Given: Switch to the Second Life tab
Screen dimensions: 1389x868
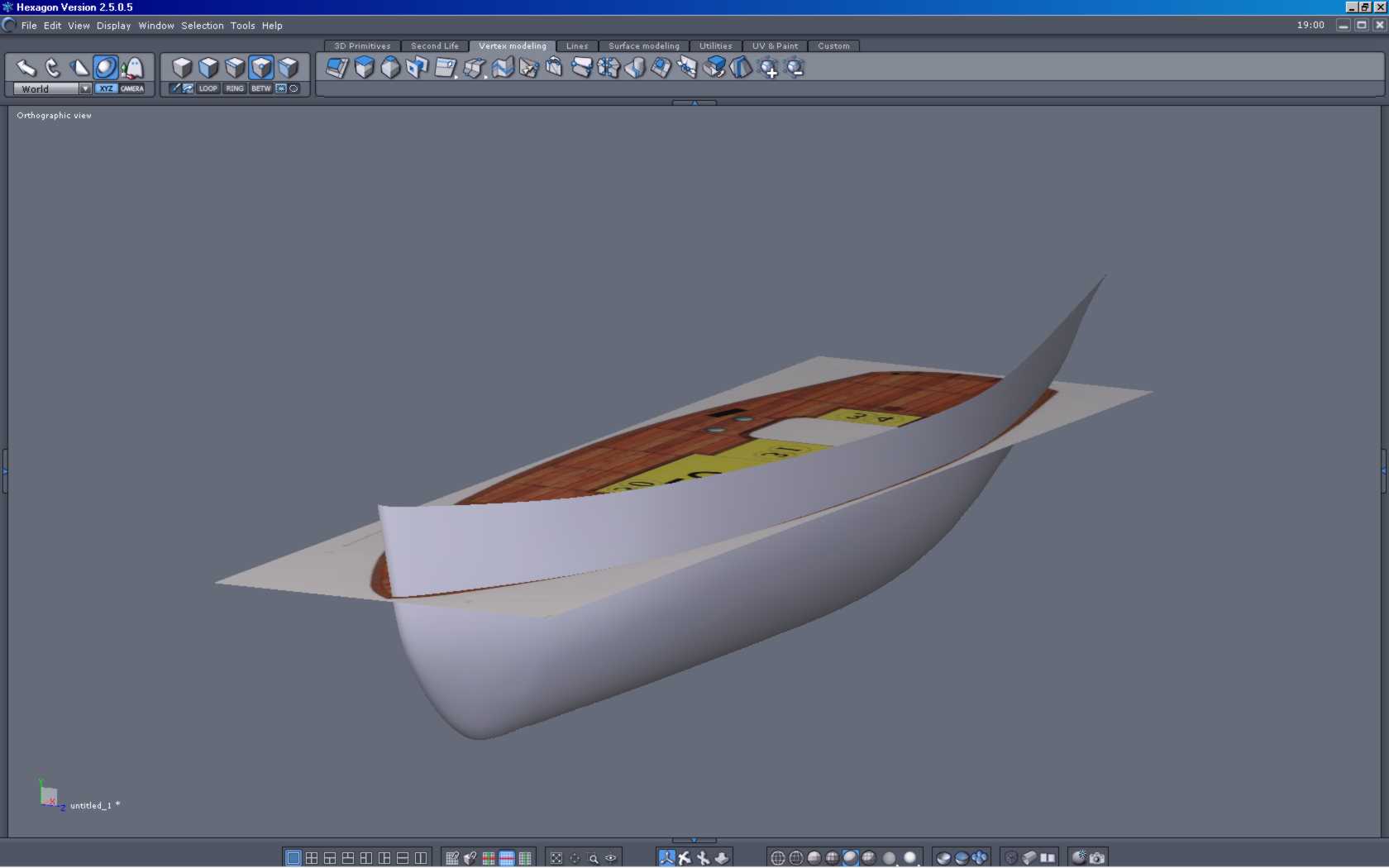Looking at the screenshot, I should [435, 46].
